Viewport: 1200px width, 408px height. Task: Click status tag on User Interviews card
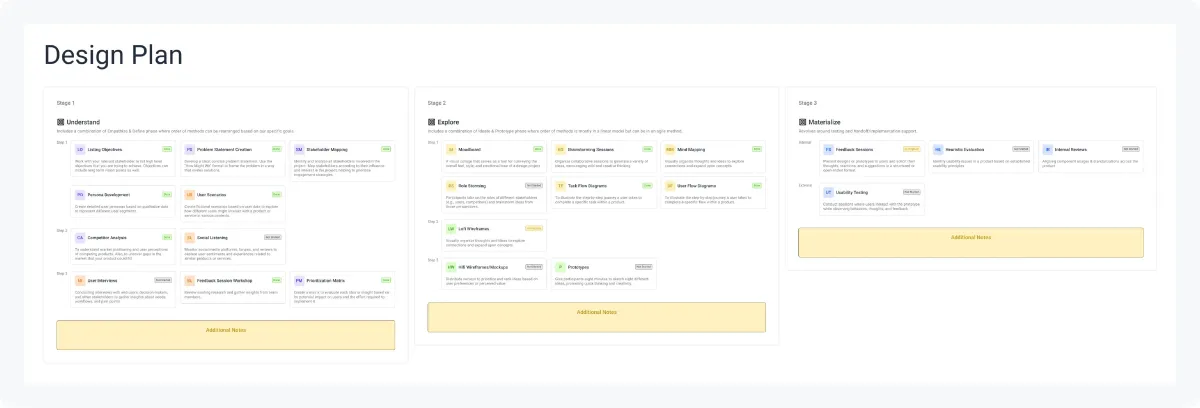(162, 280)
